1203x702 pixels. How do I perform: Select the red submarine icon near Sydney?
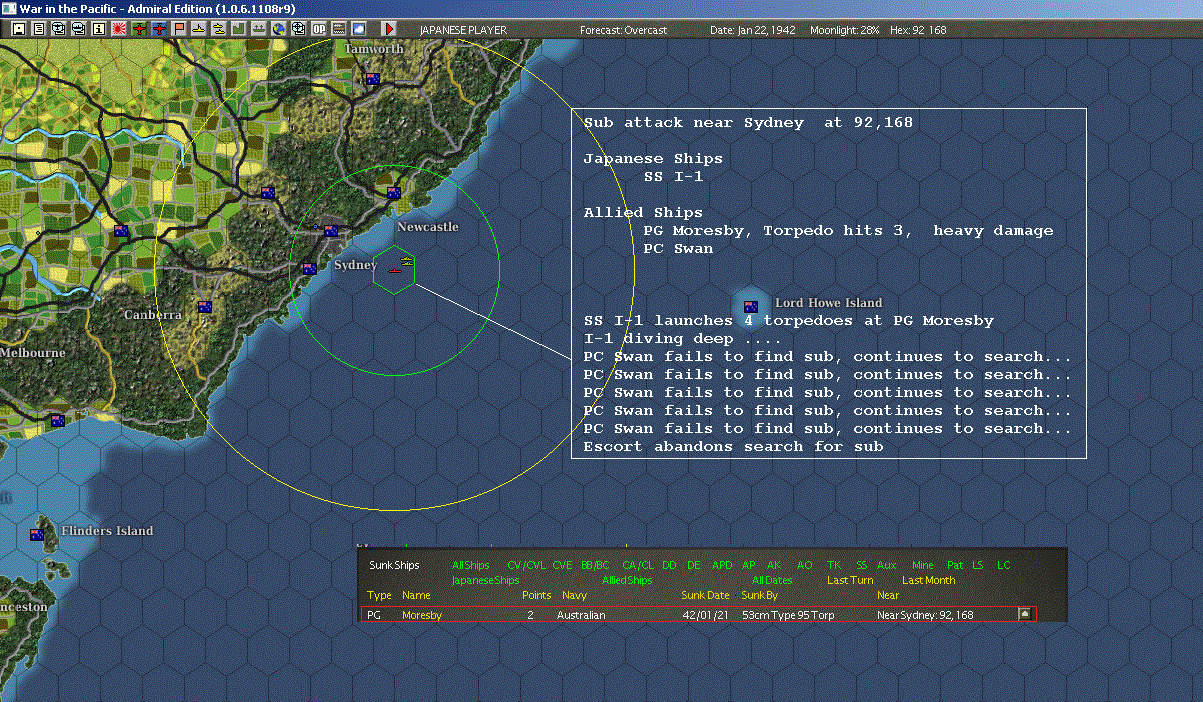tap(395, 270)
